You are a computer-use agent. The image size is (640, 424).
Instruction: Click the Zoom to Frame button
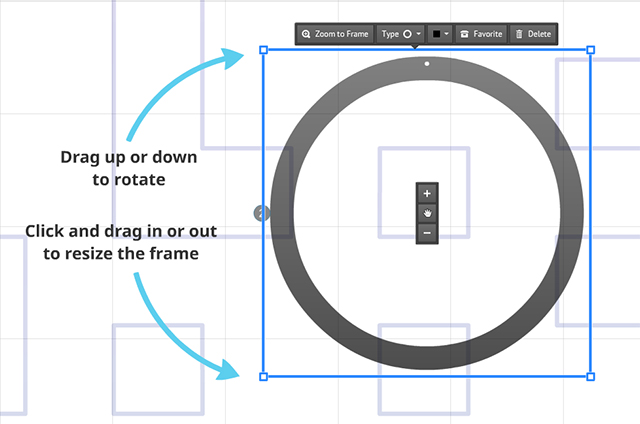[x=335, y=34]
